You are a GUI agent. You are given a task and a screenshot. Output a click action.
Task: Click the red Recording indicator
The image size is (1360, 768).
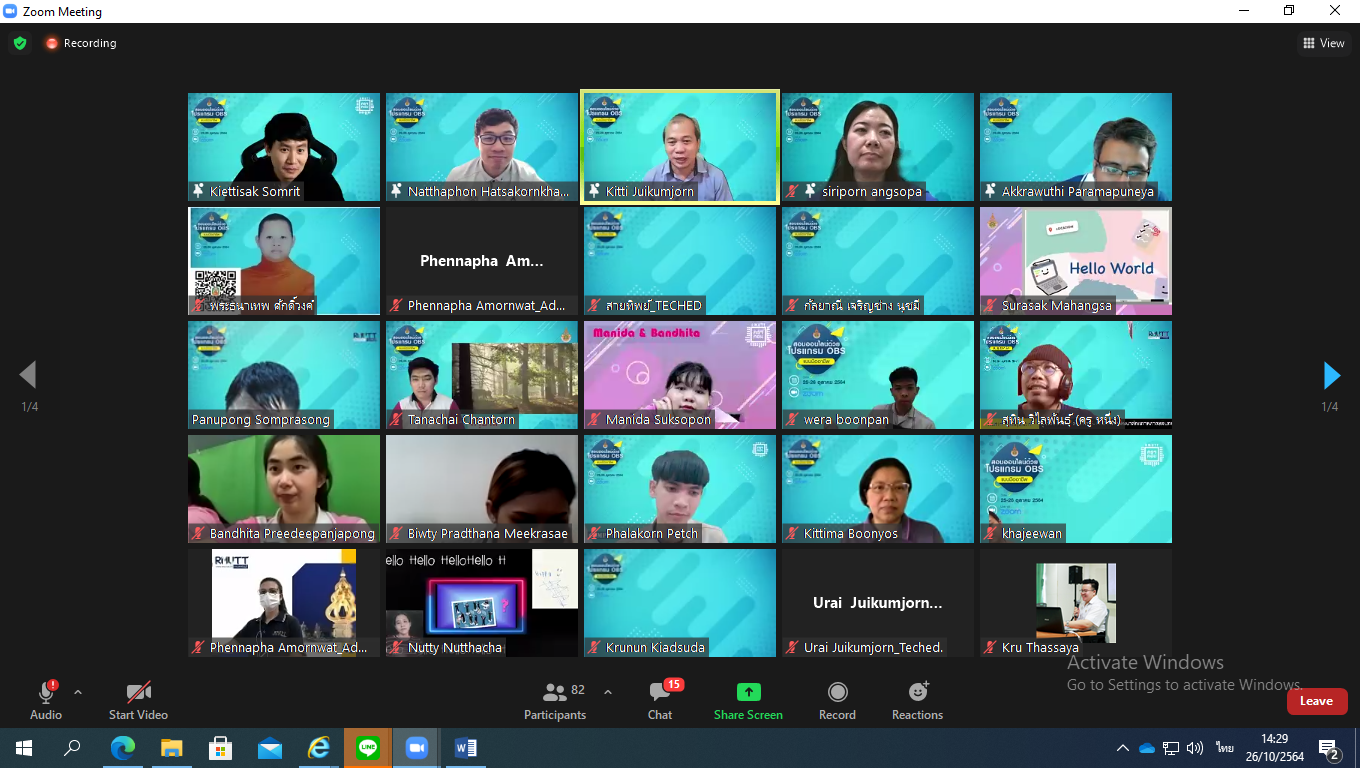pyautogui.click(x=80, y=43)
